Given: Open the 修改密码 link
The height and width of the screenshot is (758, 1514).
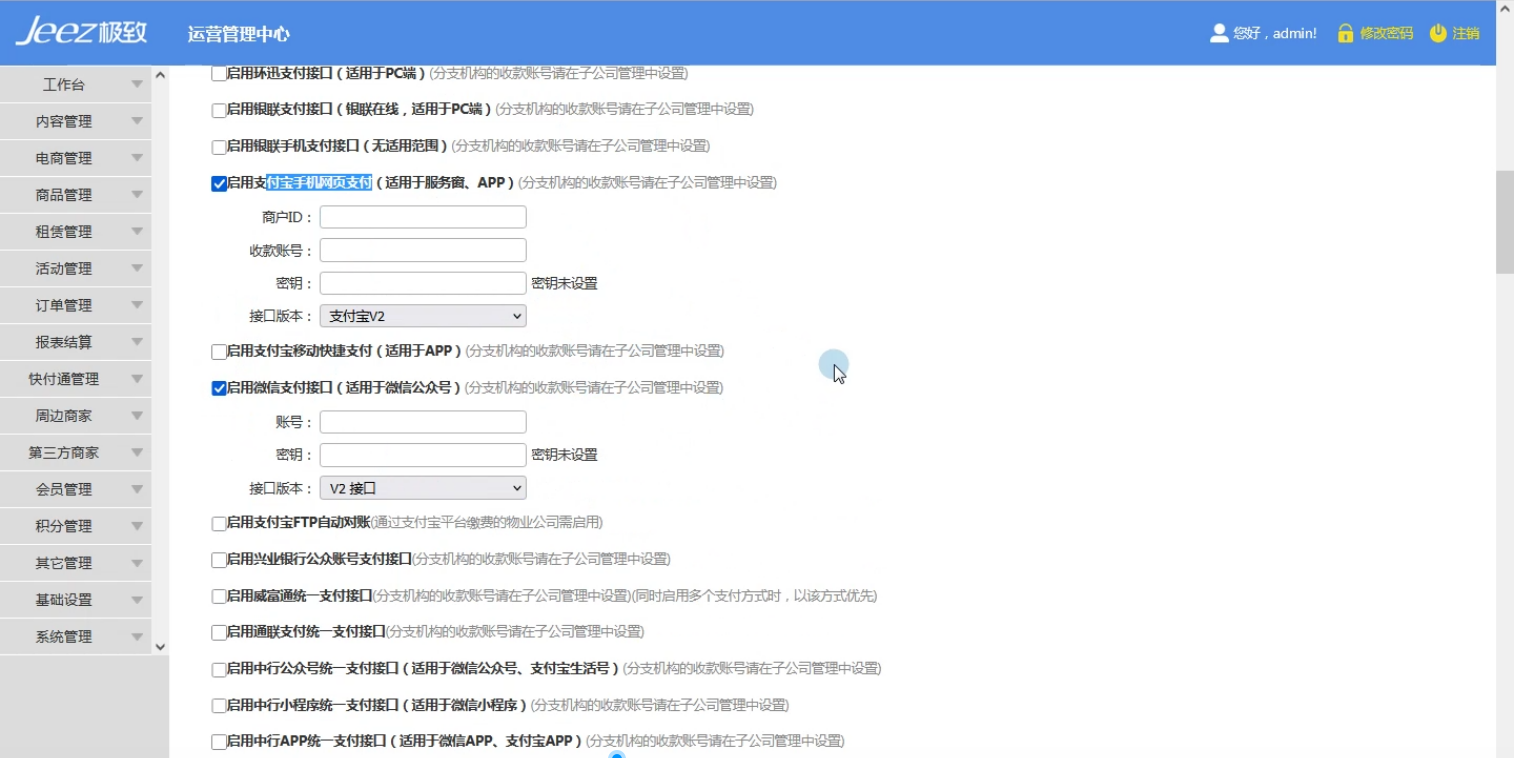Looking at the screenshot, I should pos(1386,33).
